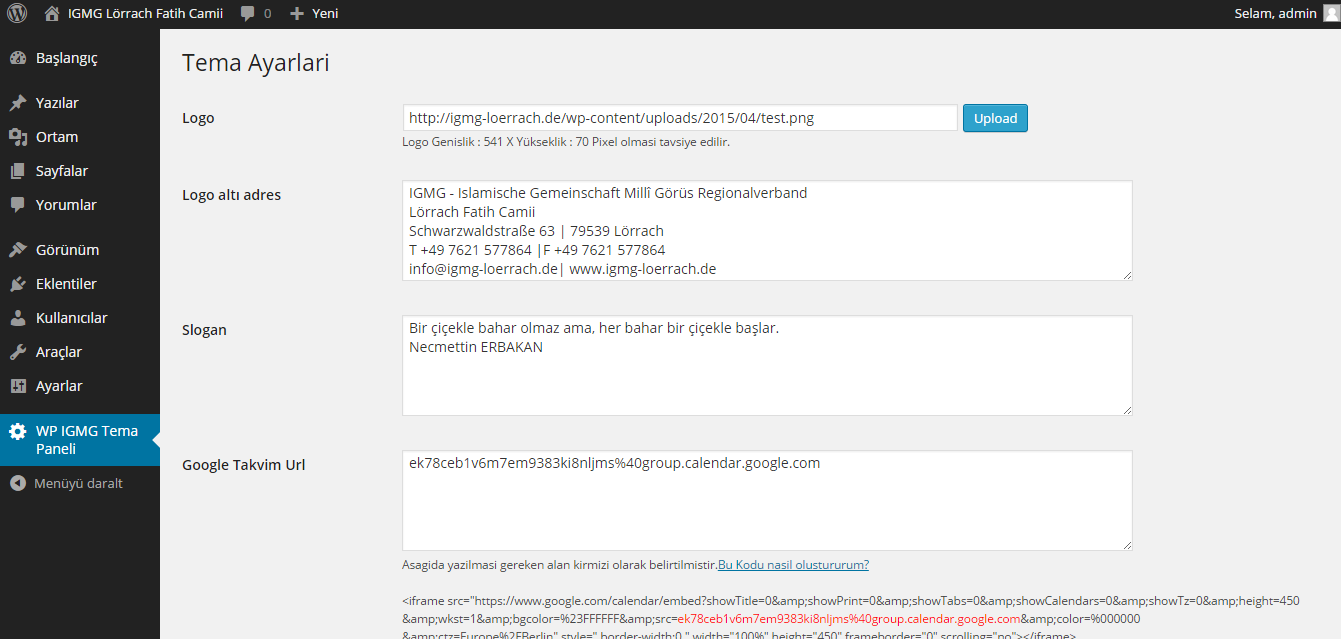Click the Yazılar pushpin icon

17,103
